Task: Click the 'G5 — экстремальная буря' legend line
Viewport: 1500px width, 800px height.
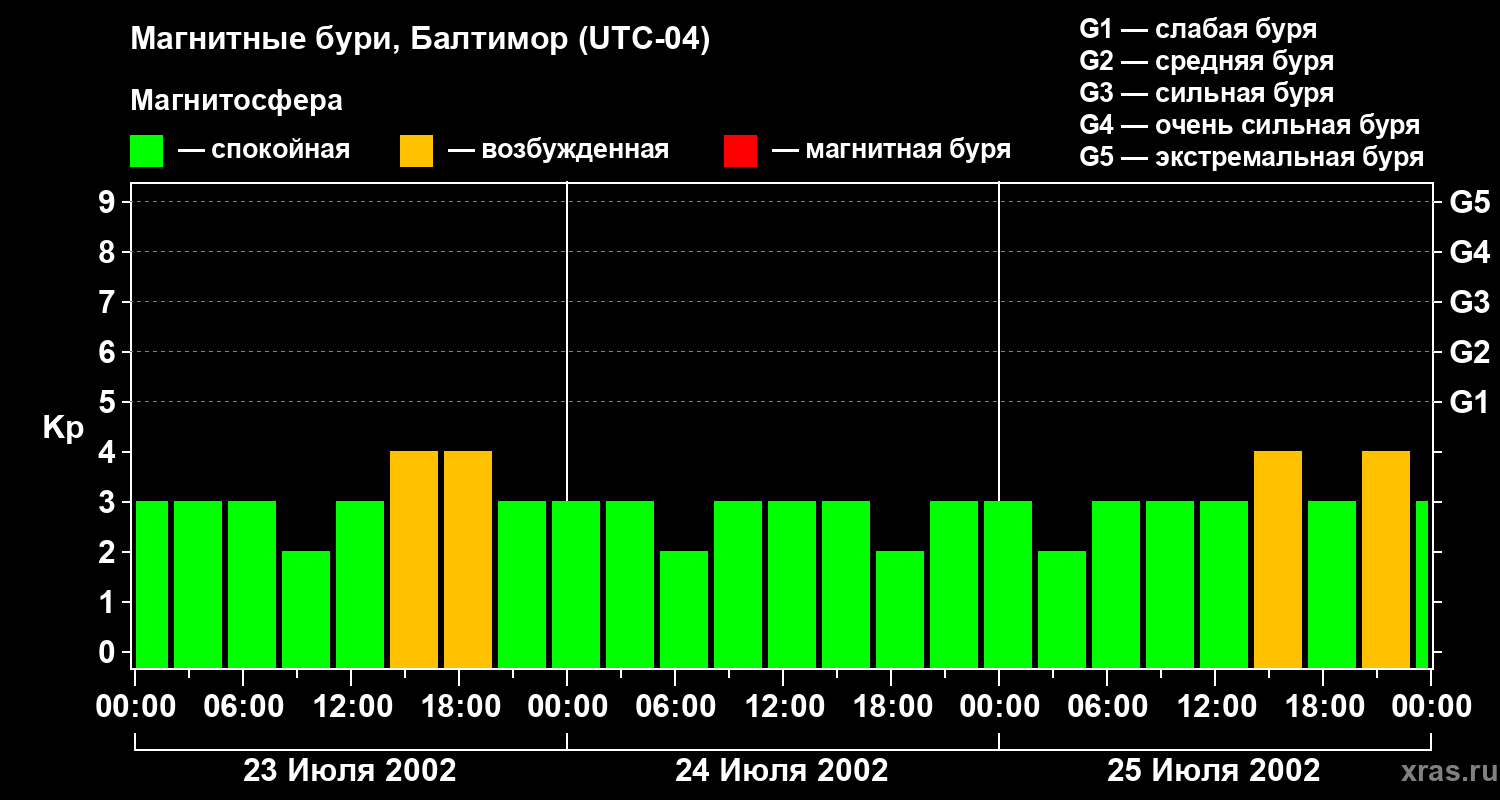Action: tap(1251, 157)
